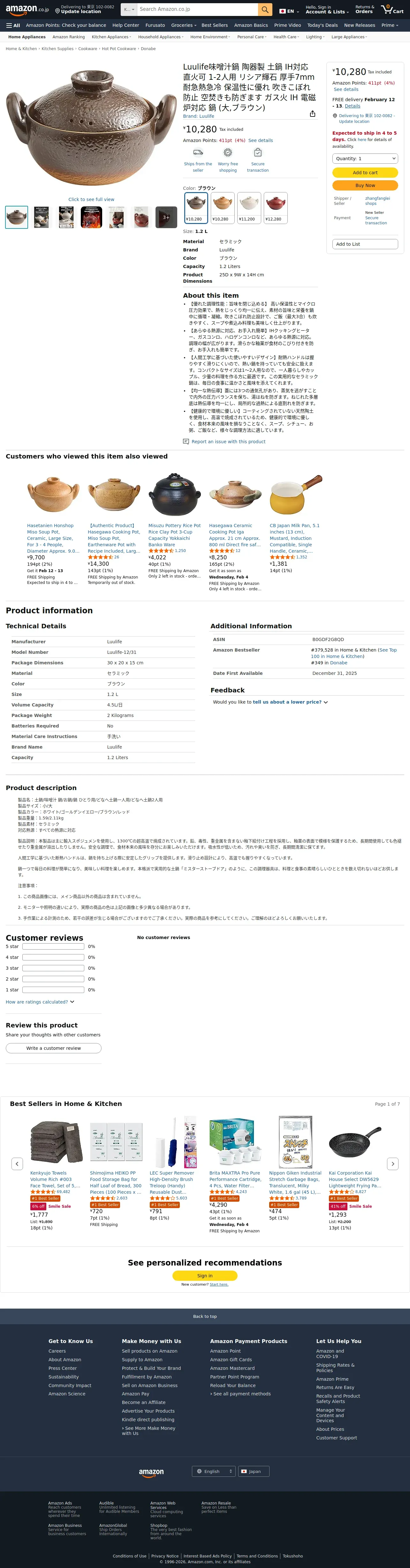Open the Misuzu Pottery Rice Pot item
This screenshot has height=1568, width=410.
coord(174,535)
